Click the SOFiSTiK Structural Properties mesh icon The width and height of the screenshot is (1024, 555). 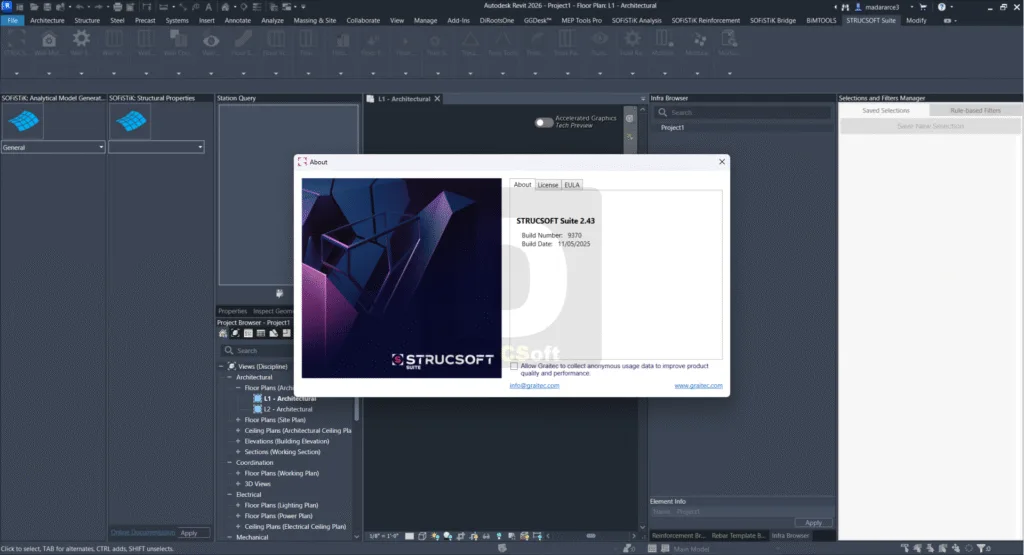pyautogui.click(x=131, y=121)
